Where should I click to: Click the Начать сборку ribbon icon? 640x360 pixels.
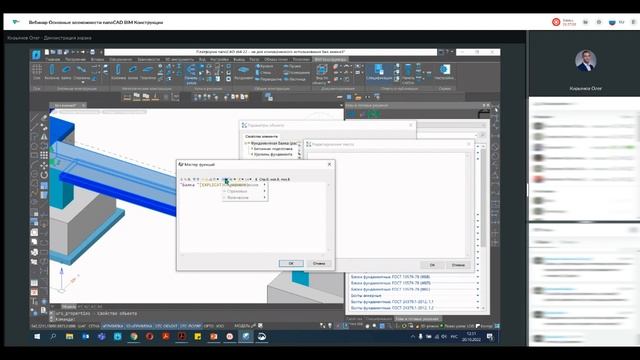click(x=408, y=73)
